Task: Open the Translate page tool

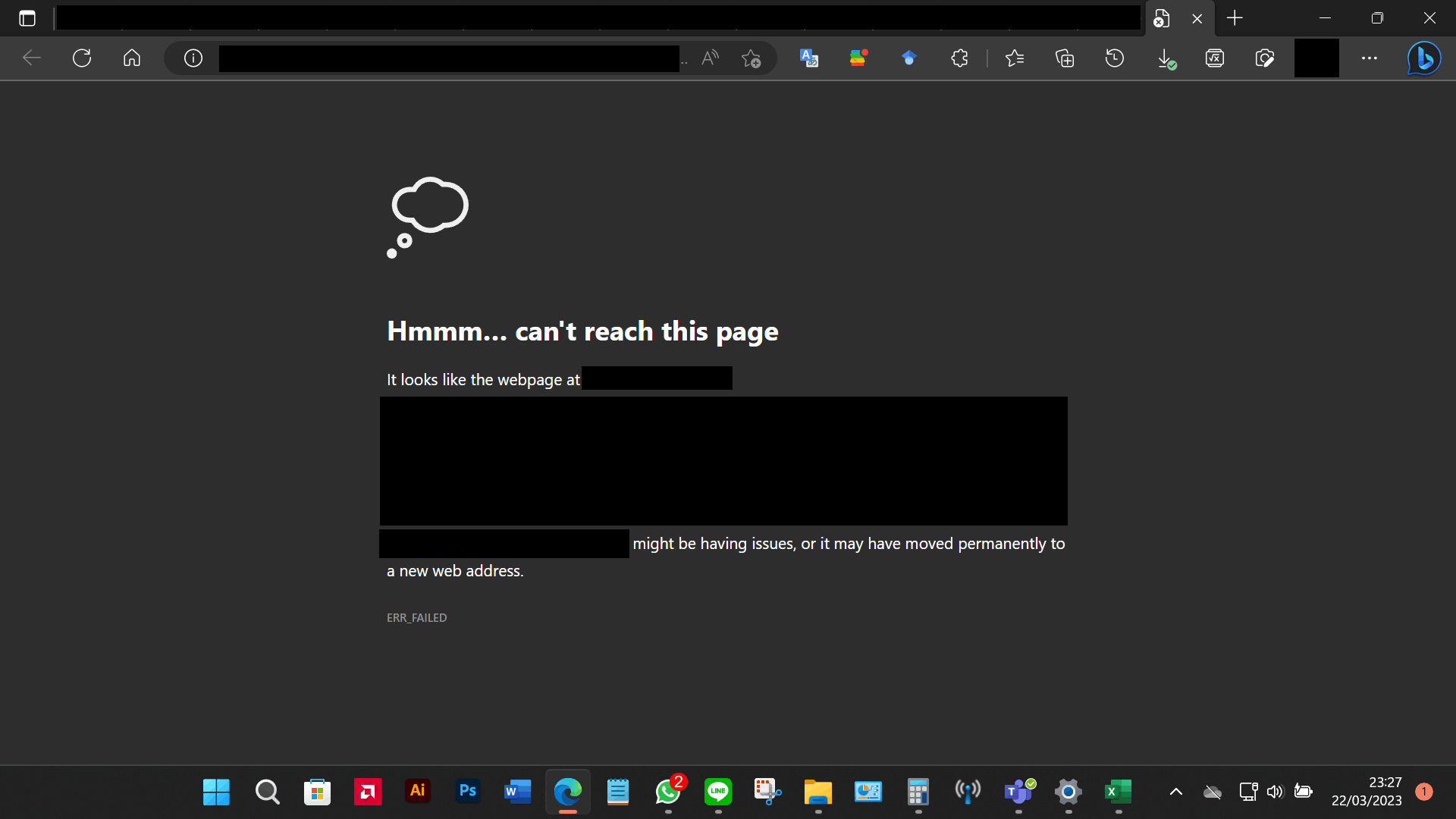Action: pos(810,58)
